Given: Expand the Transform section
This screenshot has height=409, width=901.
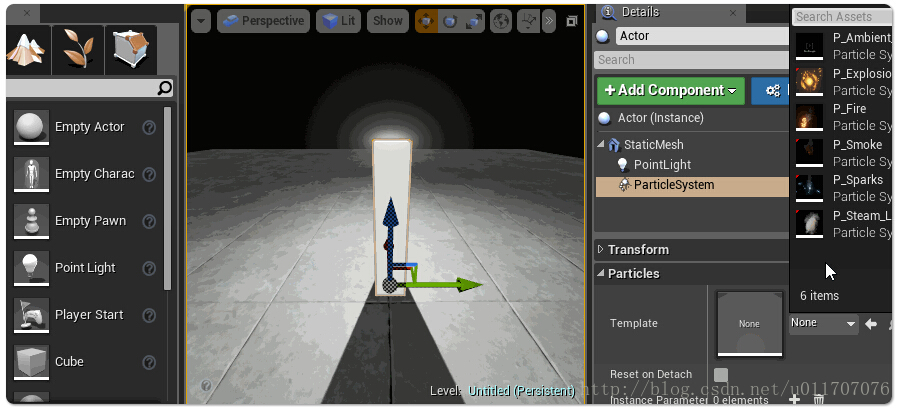Looking at the screenshot, I should click(x=601, y=249).
